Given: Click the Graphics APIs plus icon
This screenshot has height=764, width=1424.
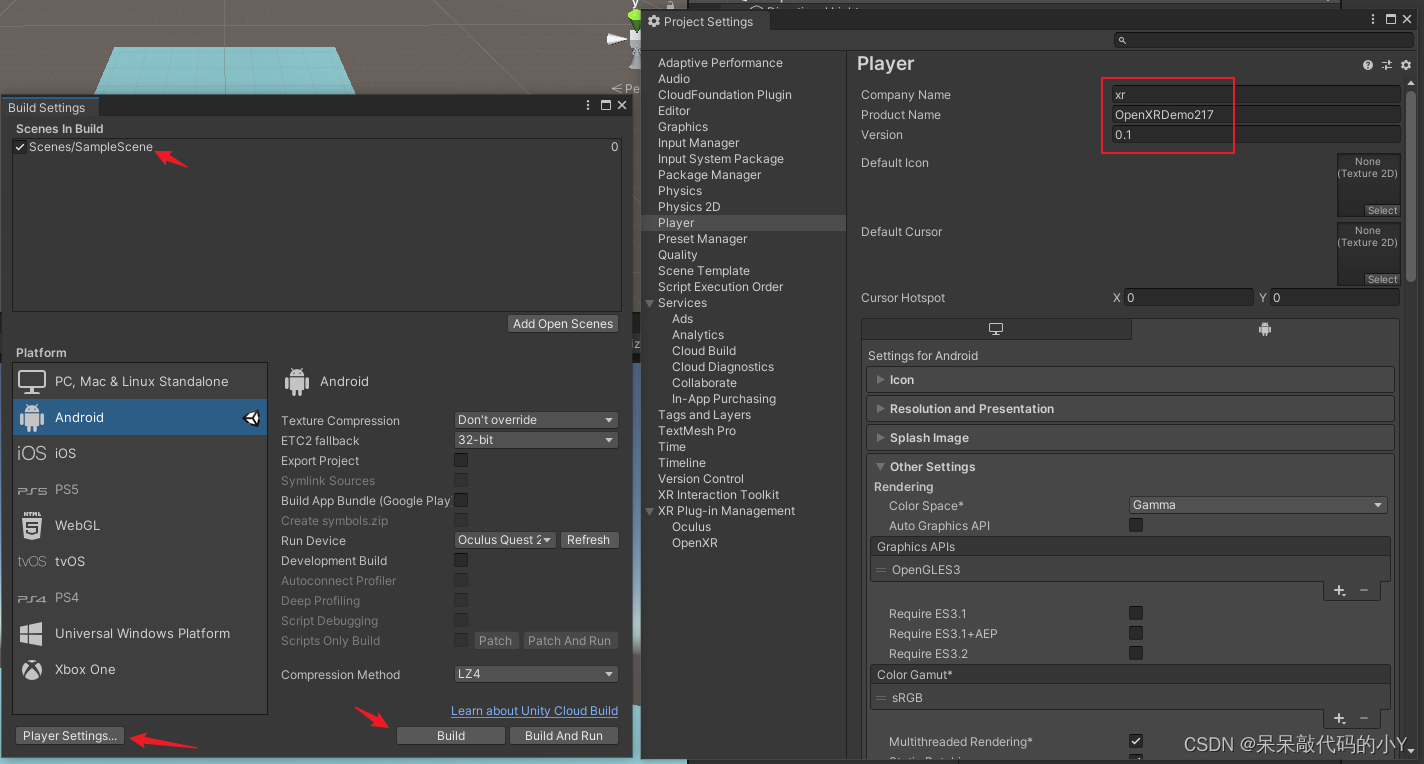Looking at the screenshot, I should coord(1339,591).
